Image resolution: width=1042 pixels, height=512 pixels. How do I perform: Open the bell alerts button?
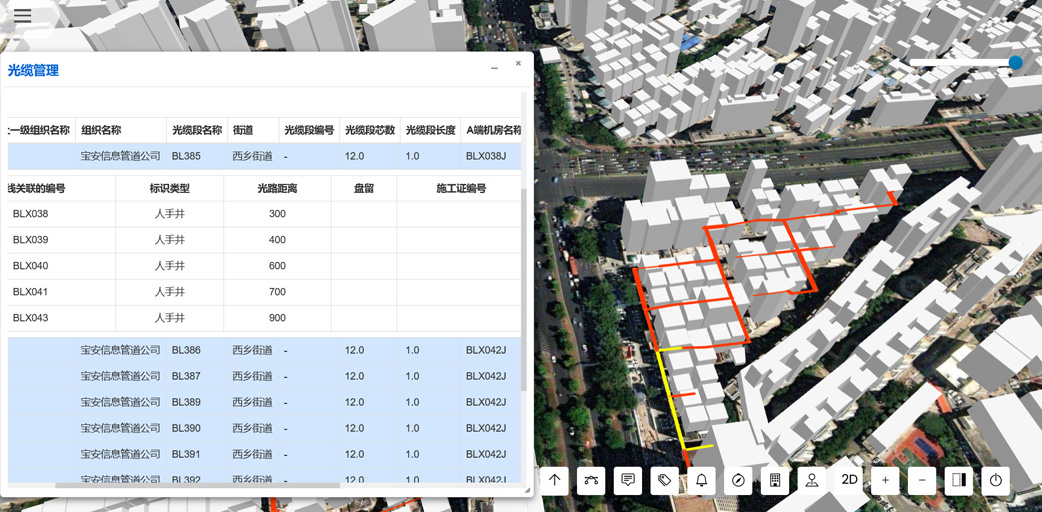[x=701, y=480]
